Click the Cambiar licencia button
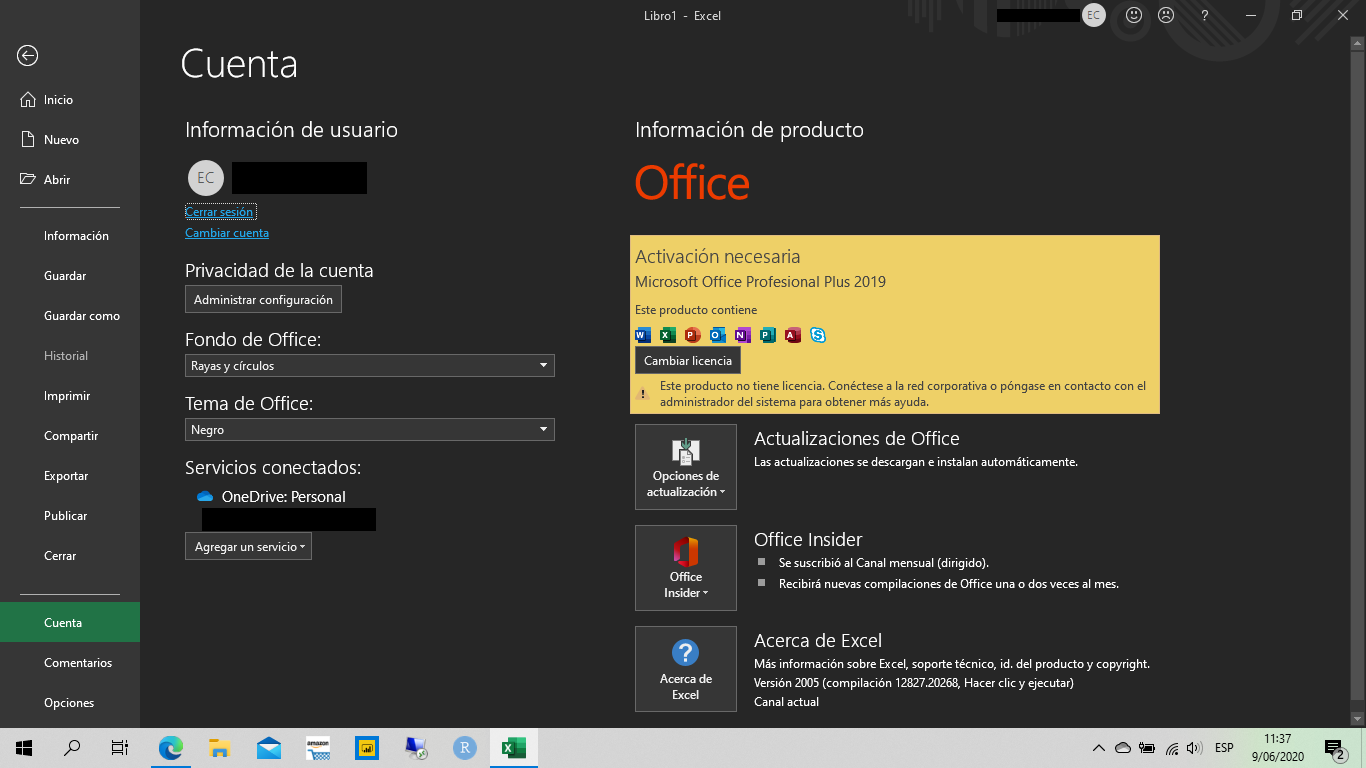Image resolution: width=1366 pixels, height=768 pixels. point(688,361)
